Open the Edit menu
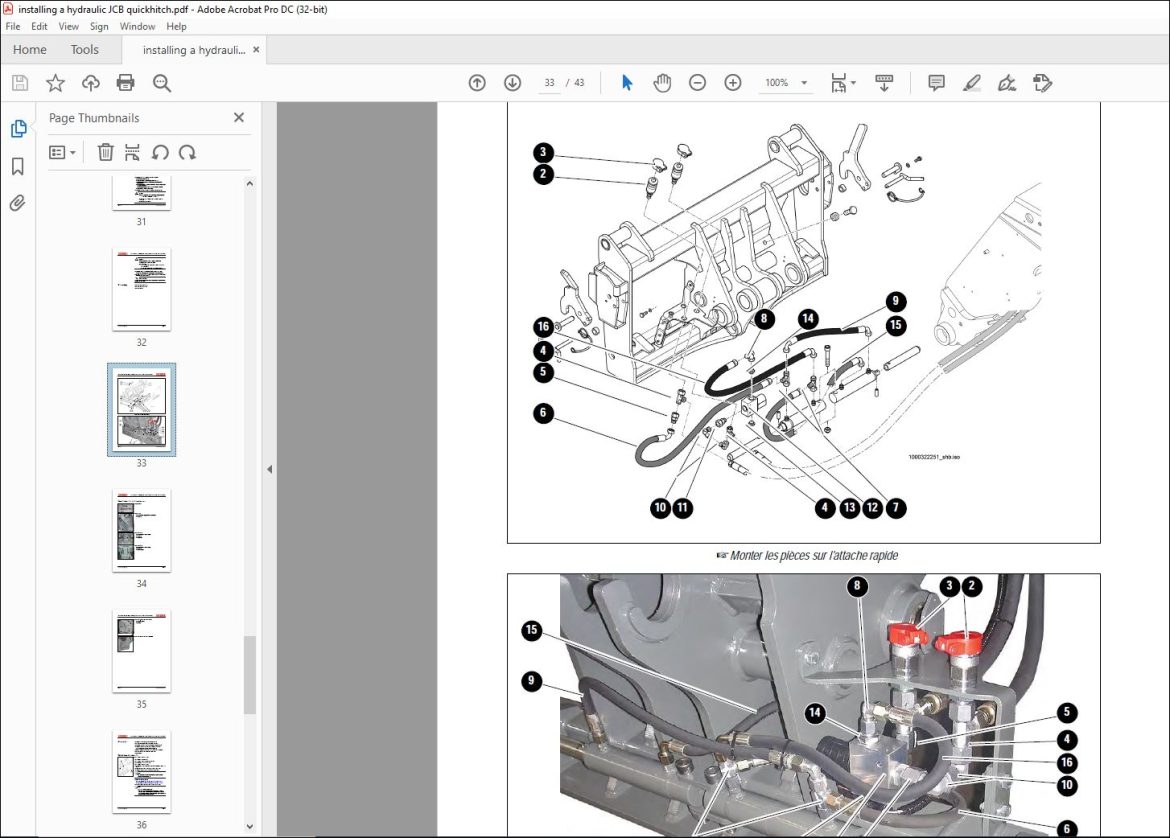This screenshot has height=838, width=1170. click(x=40, y=26)
